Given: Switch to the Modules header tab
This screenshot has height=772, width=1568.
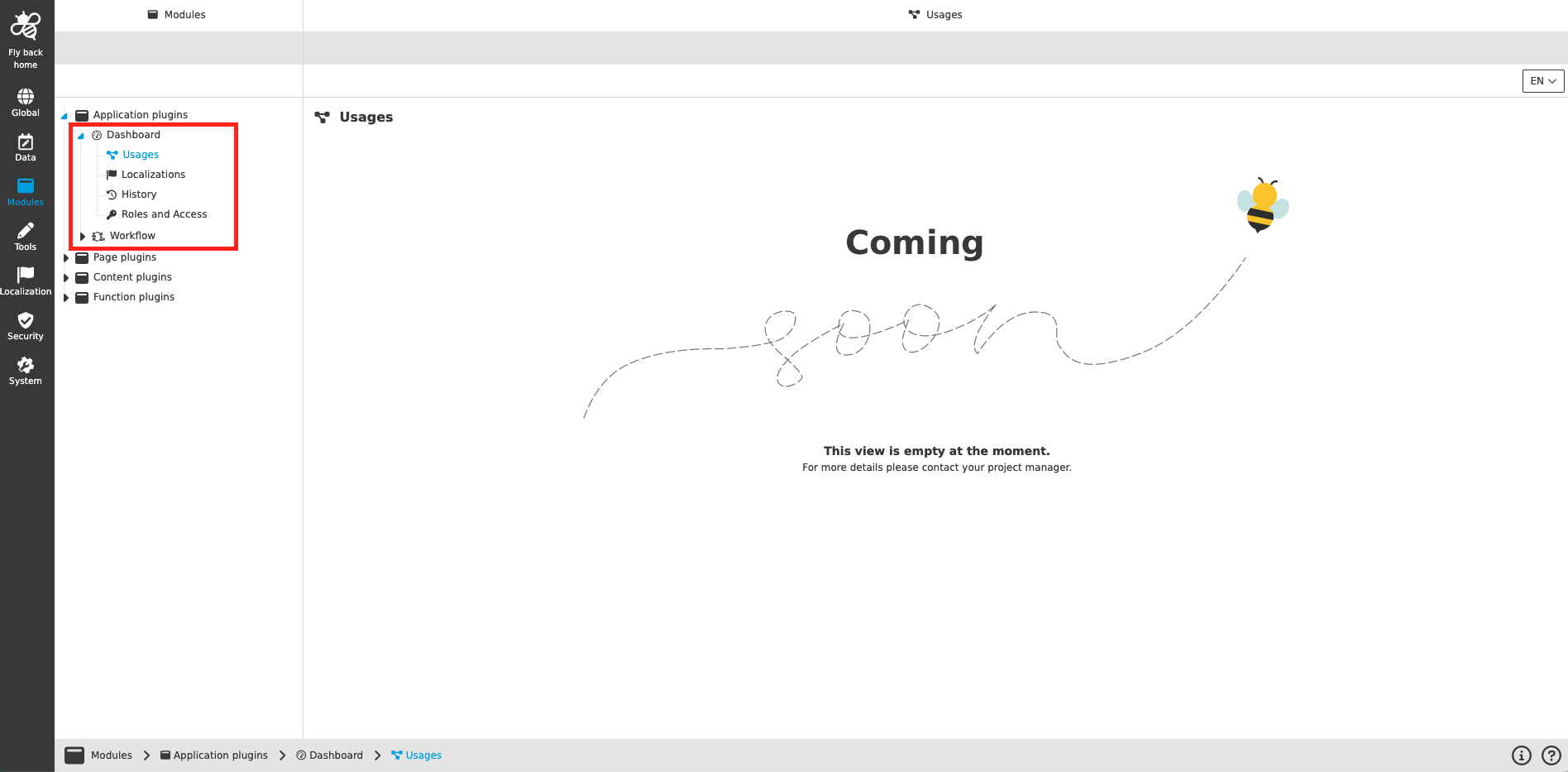Looking at the screenshot, I should tap(176, 14).
